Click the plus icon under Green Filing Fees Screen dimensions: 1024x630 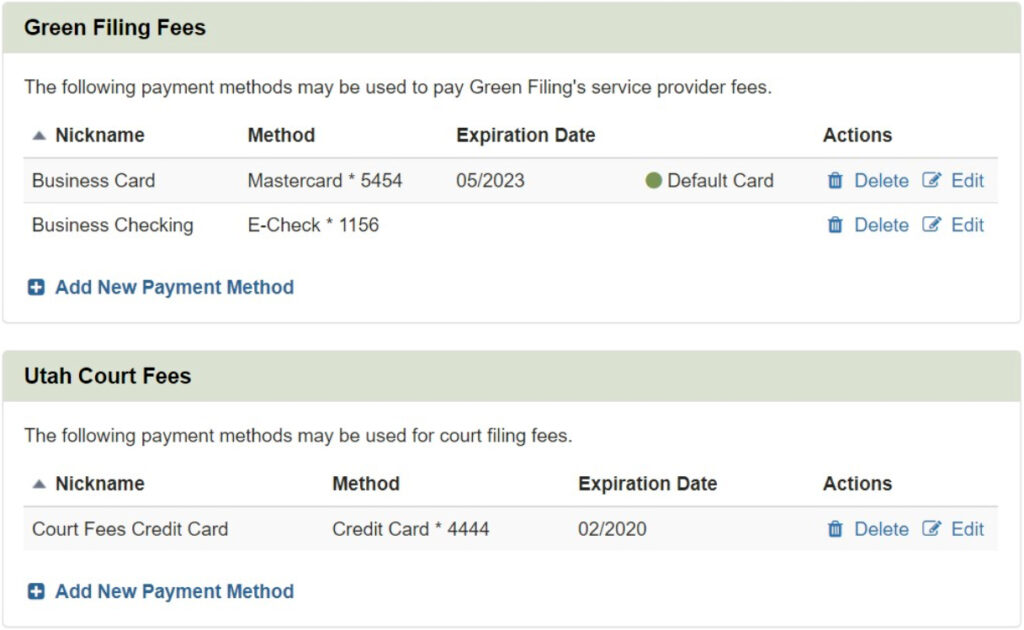(x=34, y=287)
